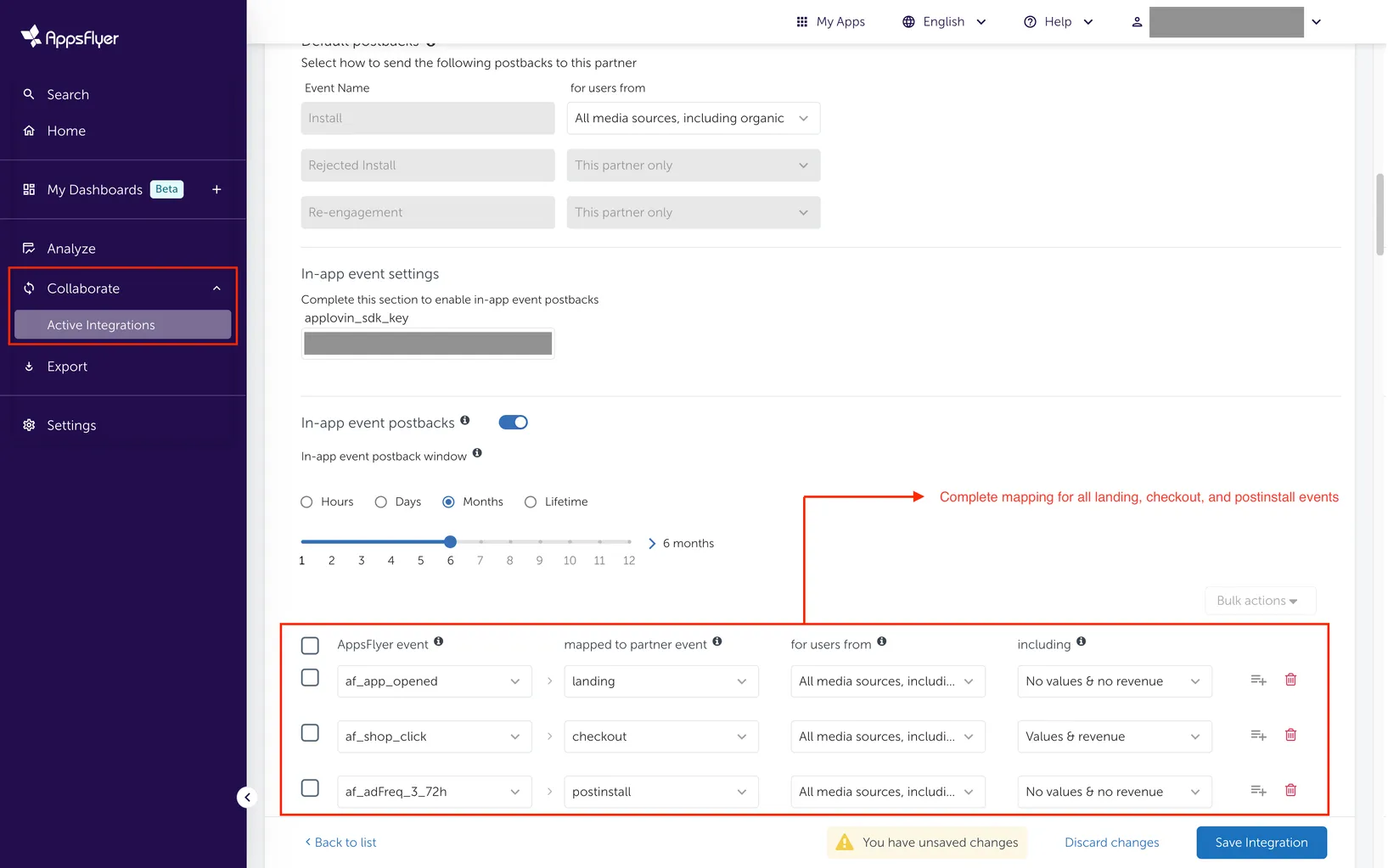Follow the Back to list link
The width and height of the screenshot is (1388, 868).
coord(340,842)
